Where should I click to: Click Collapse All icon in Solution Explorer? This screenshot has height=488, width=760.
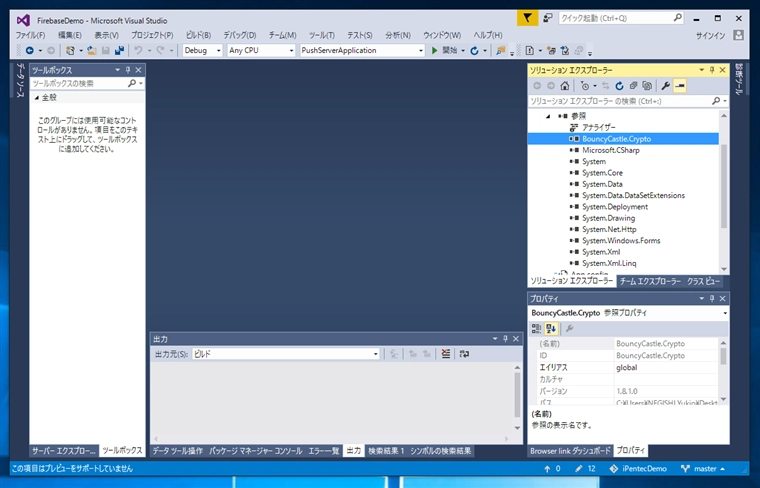click(x=633, y=86)
